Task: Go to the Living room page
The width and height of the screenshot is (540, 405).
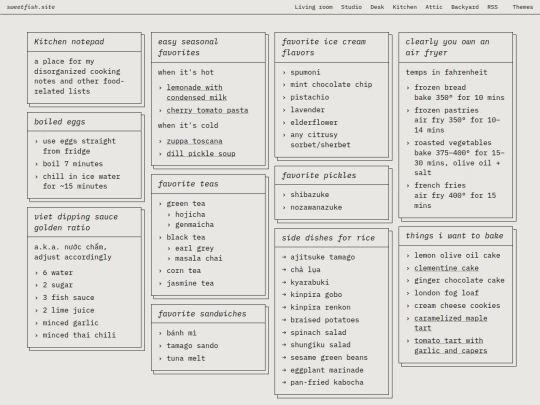Action: 313,7
